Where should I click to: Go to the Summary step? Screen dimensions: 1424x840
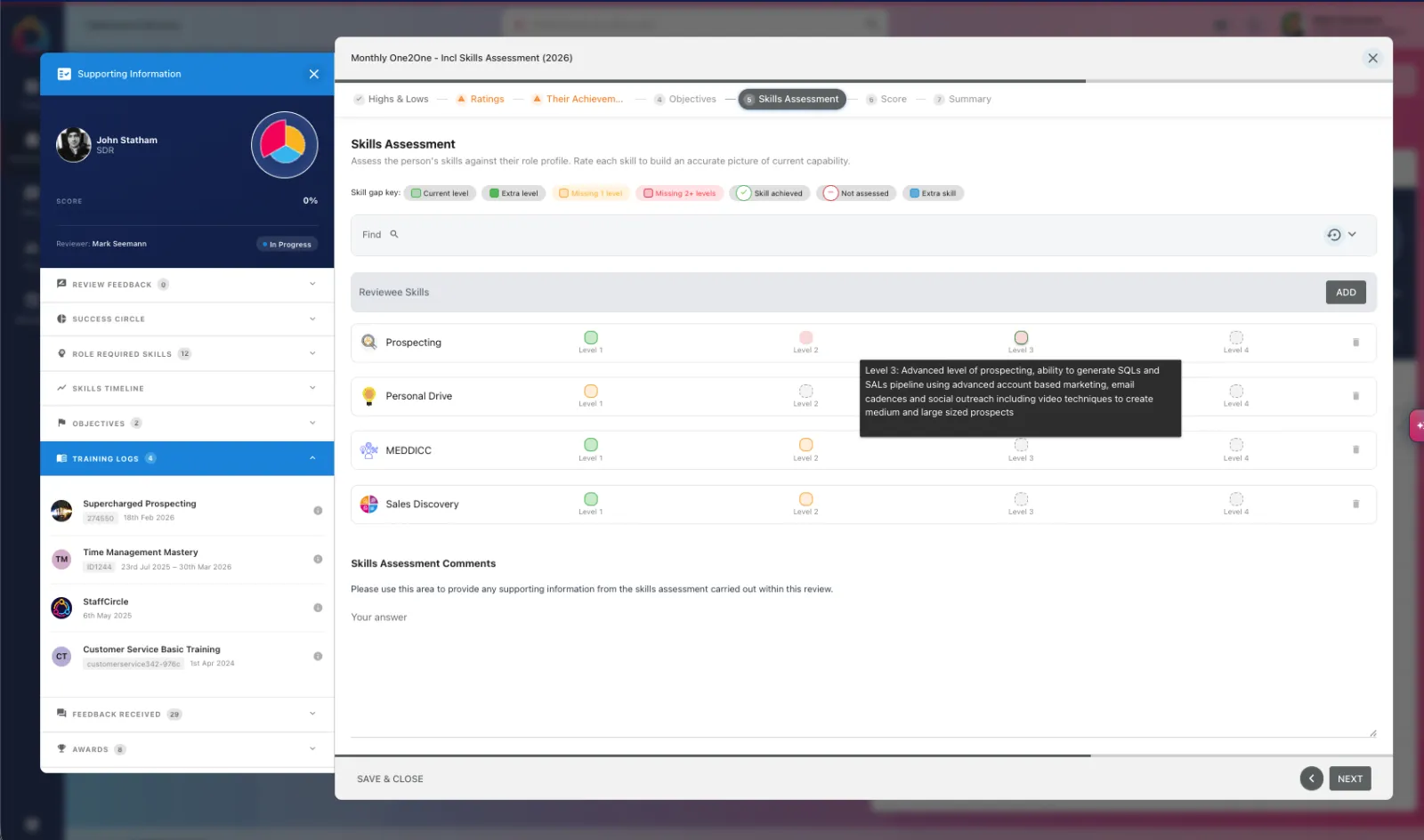962,99
